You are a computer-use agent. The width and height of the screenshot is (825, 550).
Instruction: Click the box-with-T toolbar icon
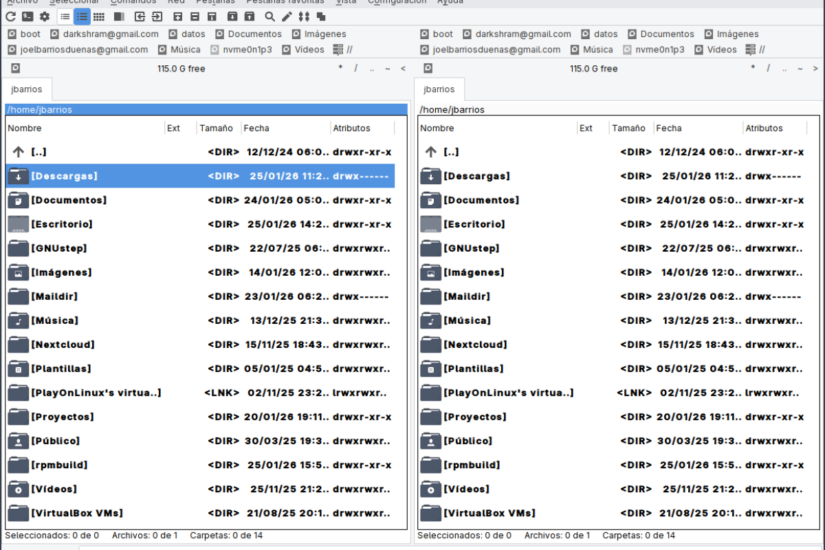[212, 17]
